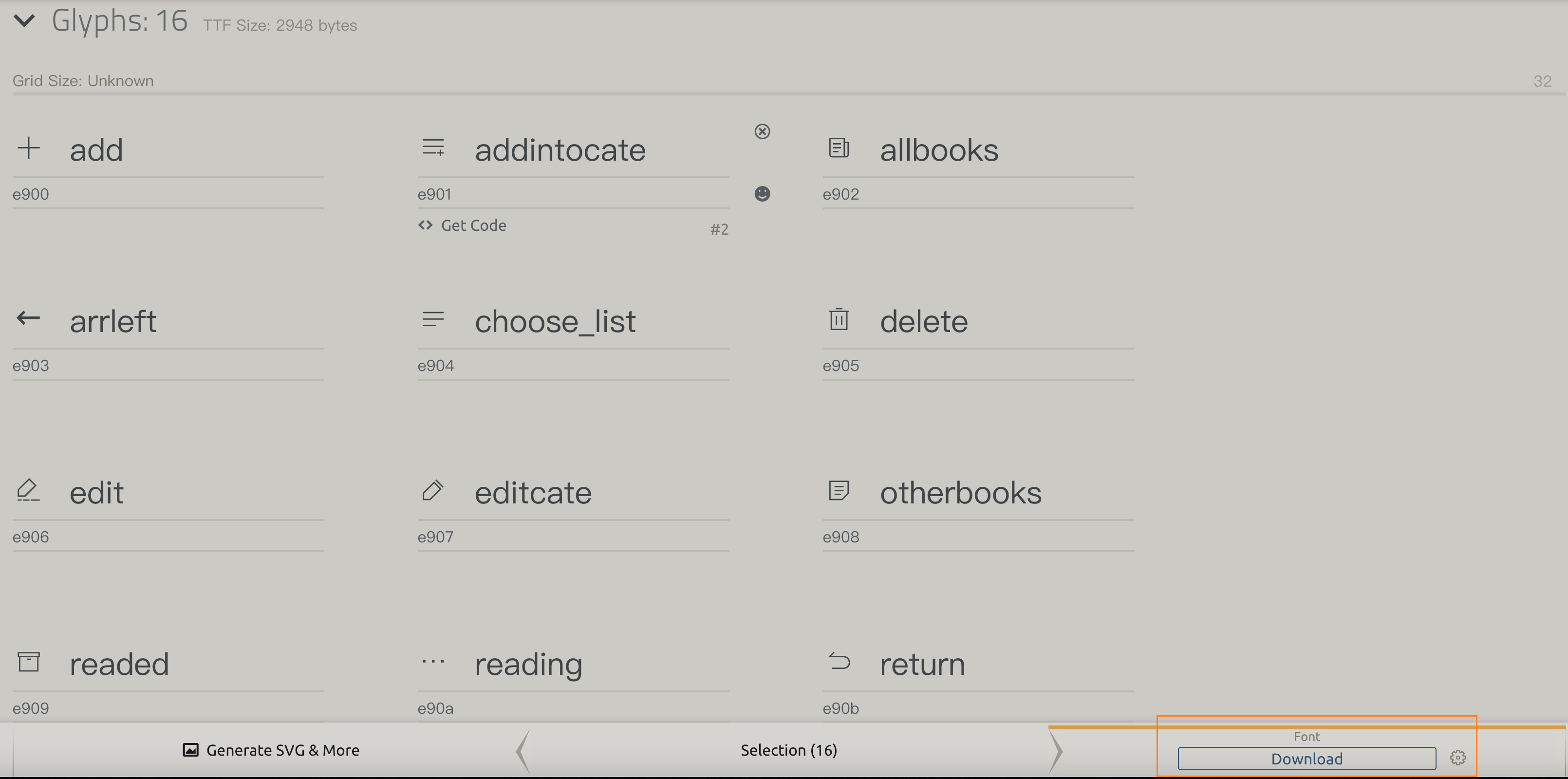Click Get Code under addintocate
Viewport: 1568px width, 779px height.
tap(462, 225)
